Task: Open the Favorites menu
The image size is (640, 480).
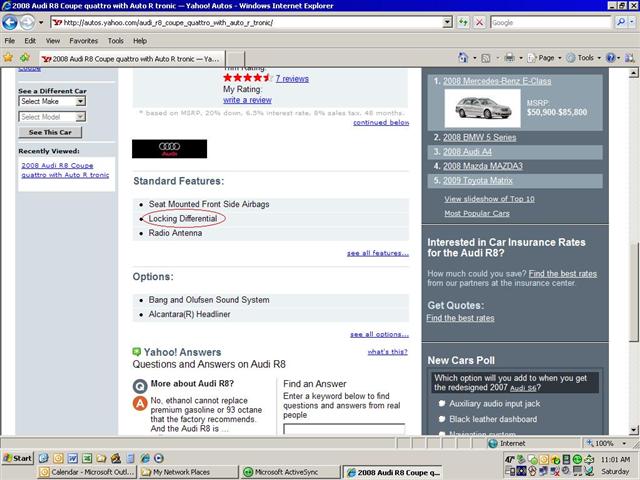Action: (83, 41)
